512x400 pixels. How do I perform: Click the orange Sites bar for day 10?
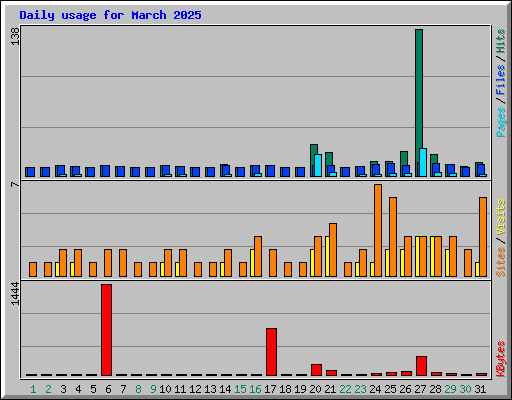168,263
